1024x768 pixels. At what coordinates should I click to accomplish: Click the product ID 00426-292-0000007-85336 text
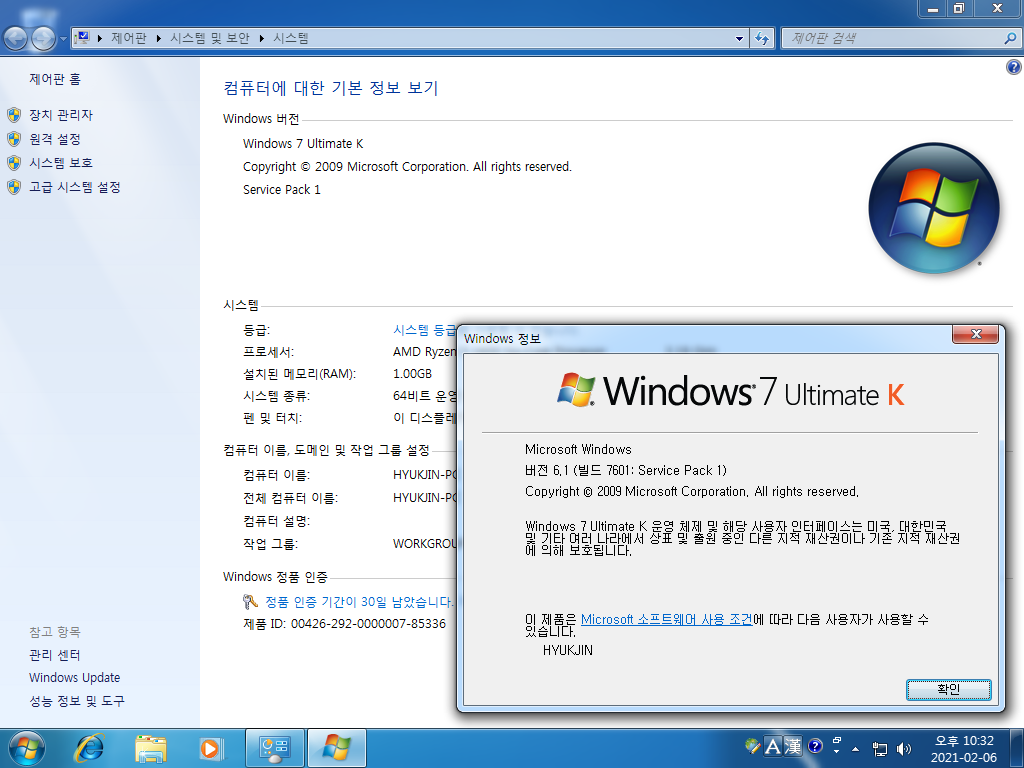coord(368,624)
